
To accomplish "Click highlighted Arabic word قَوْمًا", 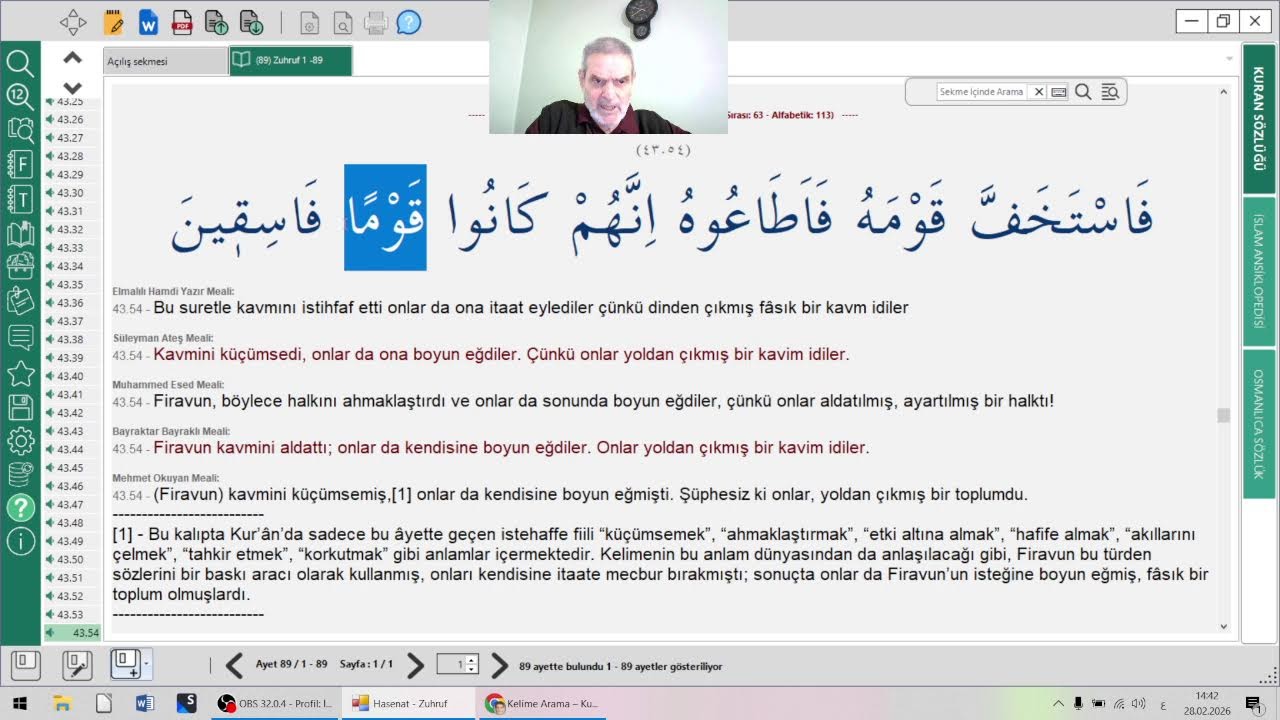I will [x=385, y=217].
